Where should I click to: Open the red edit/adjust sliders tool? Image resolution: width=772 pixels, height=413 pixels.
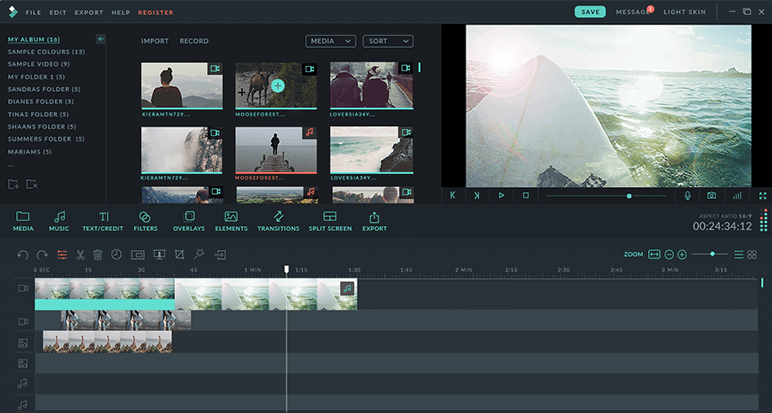tap(62, 254)
